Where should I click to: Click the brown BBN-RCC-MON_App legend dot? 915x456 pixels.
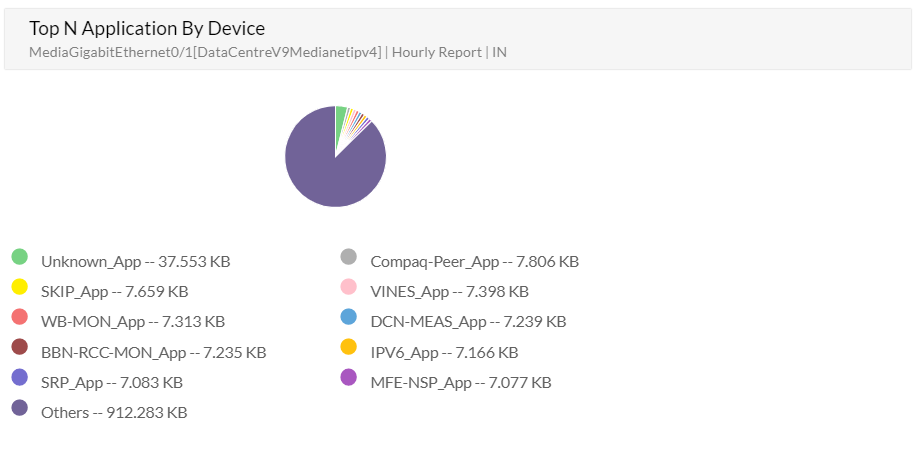point(19,347)
